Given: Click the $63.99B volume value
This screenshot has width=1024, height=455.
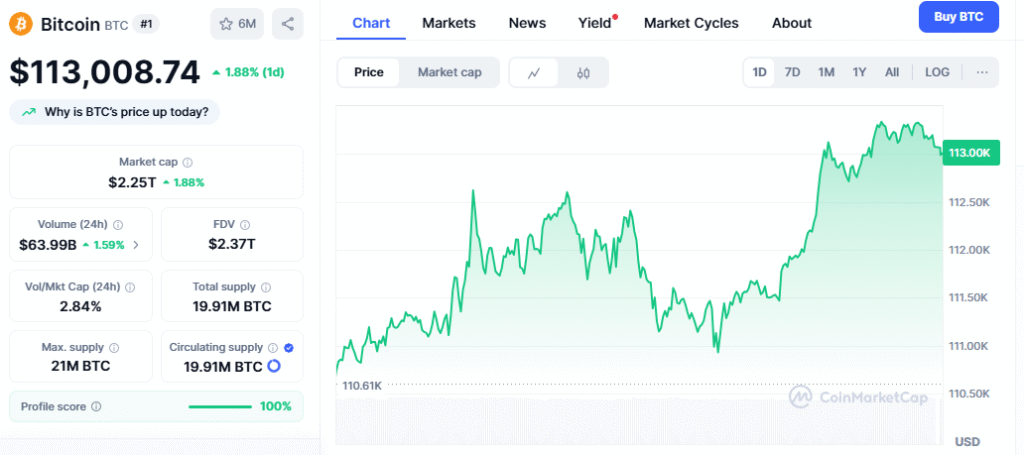Looking at the screenshot, I should point(48,245).
